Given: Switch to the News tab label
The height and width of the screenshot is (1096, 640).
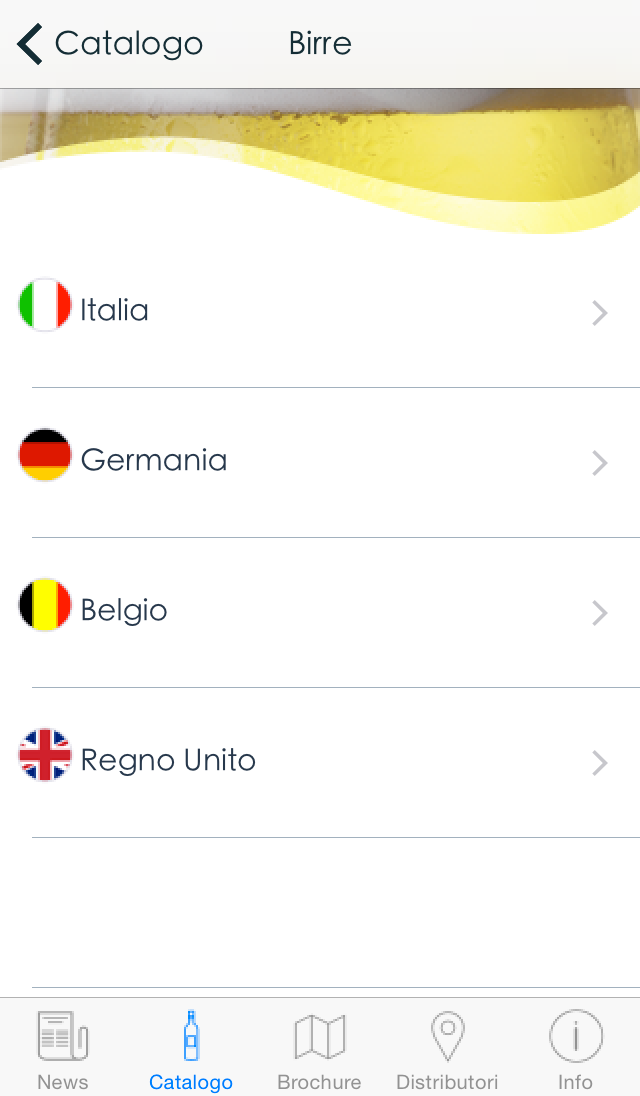Looking at the screenshot, I should (x=62, y=1082).
